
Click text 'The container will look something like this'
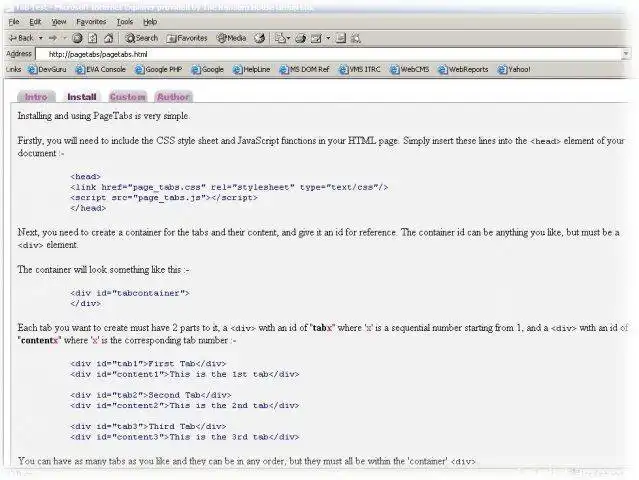99,270
